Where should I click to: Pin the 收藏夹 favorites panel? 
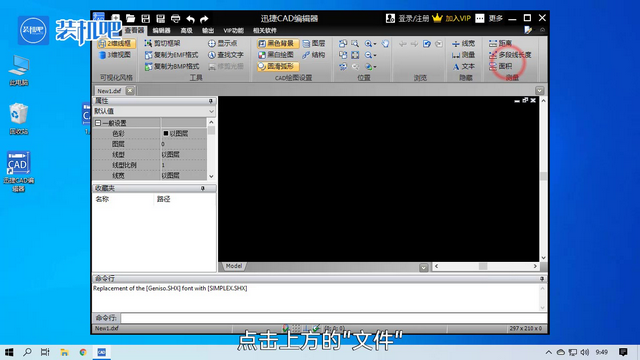pos(202,188)
